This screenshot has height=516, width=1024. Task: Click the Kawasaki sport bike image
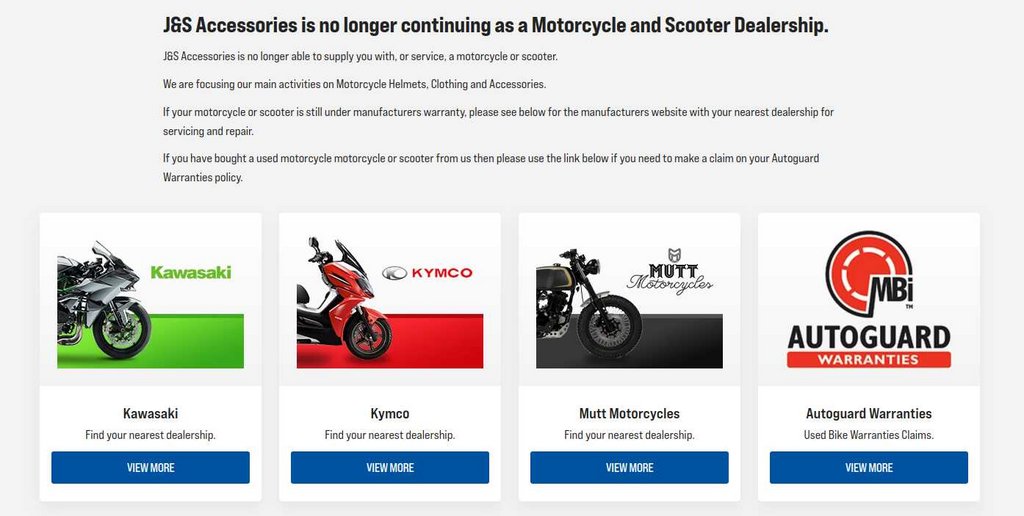pos(104,299)
